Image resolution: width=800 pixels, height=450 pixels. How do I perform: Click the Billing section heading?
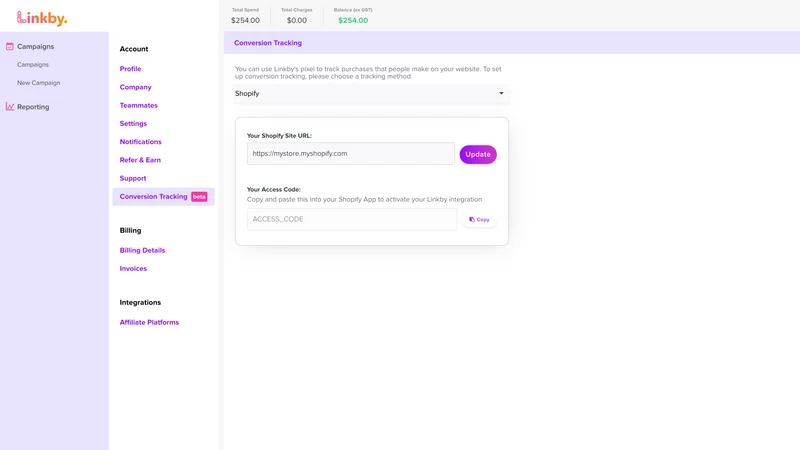click(130, 231)
